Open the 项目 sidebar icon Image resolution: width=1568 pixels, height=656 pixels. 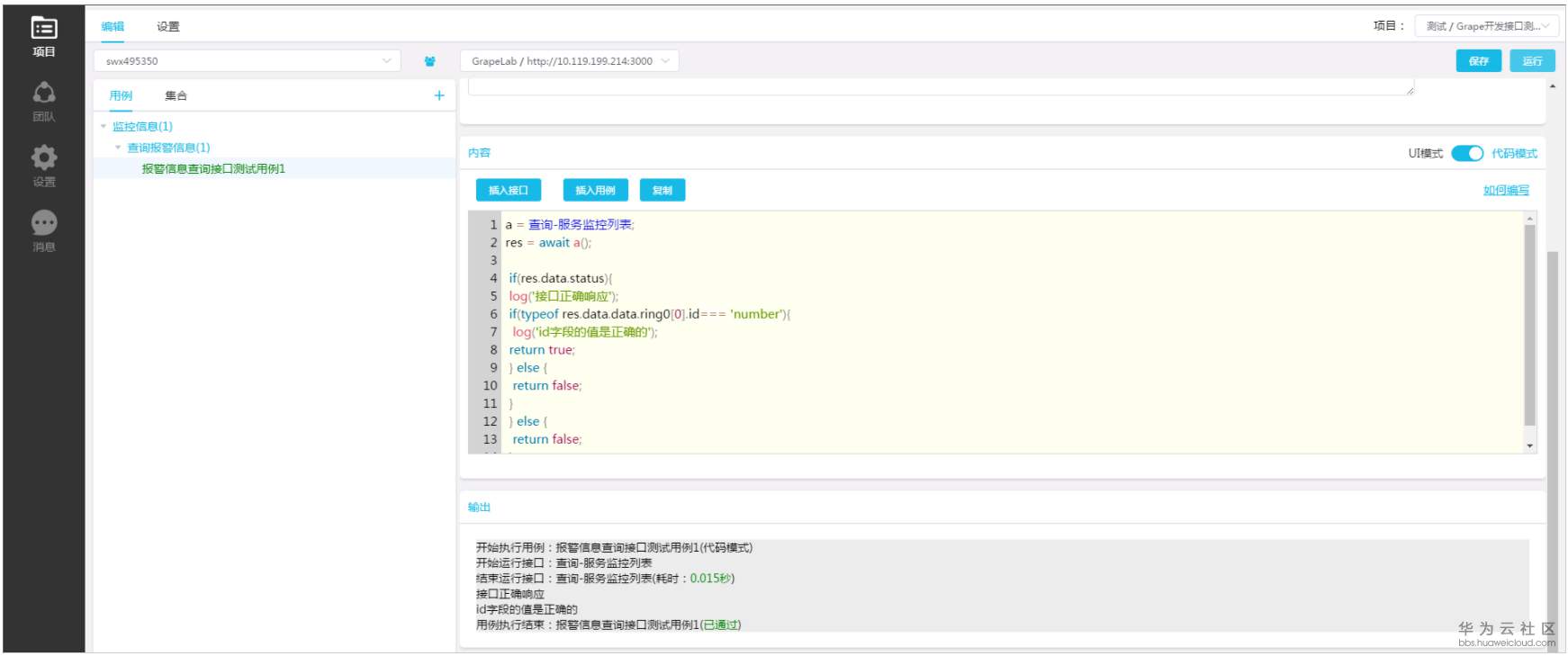point(43,37)
